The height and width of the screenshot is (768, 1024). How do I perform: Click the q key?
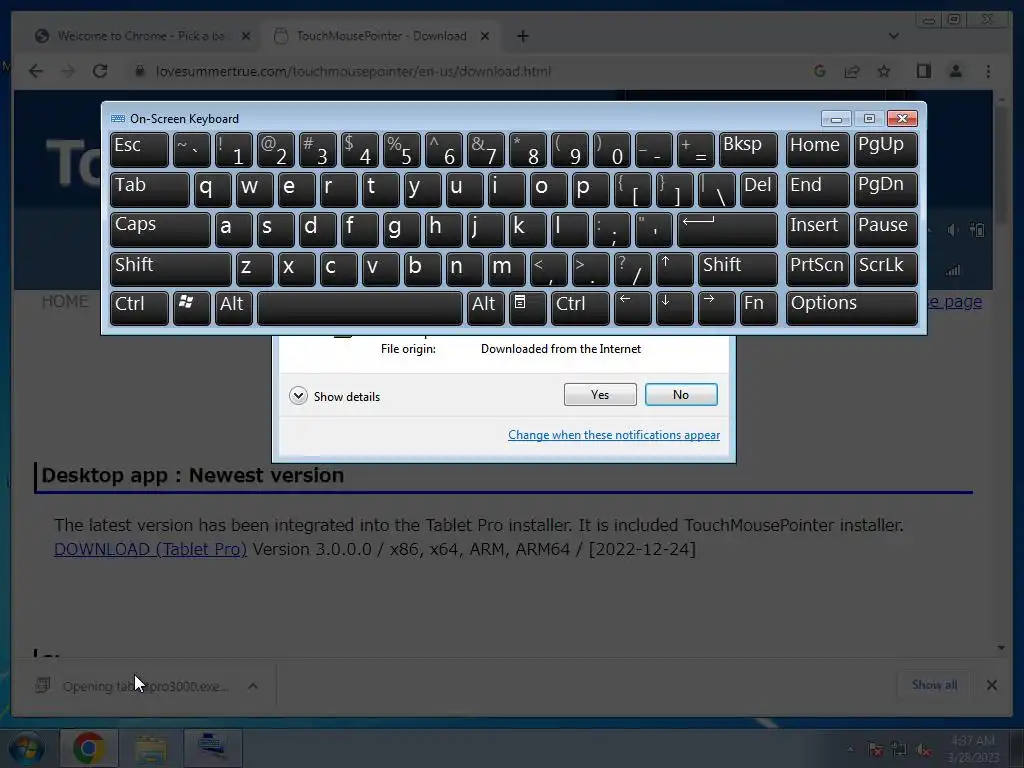coord(212,189)
